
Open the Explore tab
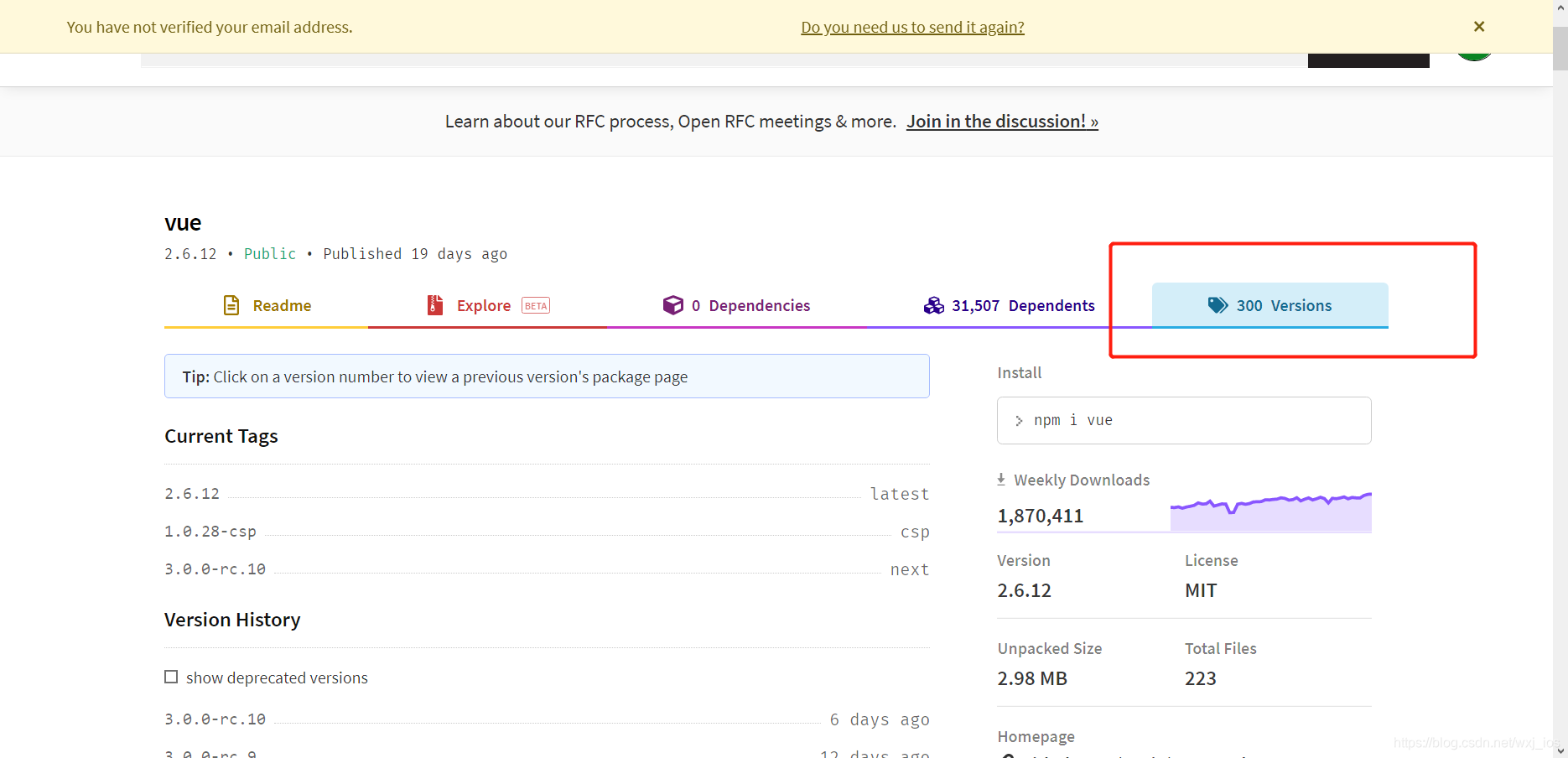click(x=487, y=305)
